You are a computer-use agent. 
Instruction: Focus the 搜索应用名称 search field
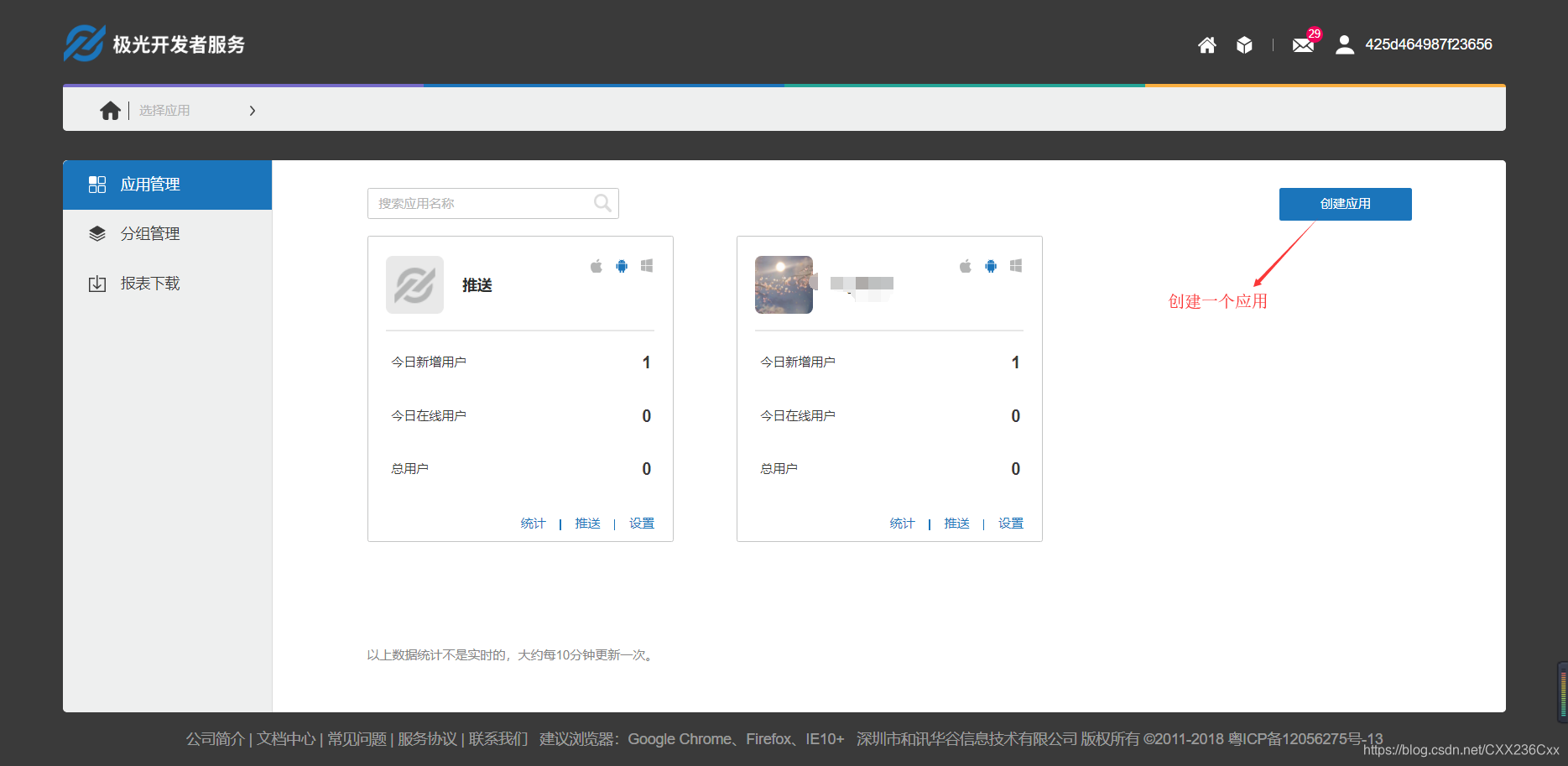pyautogui.click(x=492, y=204)
